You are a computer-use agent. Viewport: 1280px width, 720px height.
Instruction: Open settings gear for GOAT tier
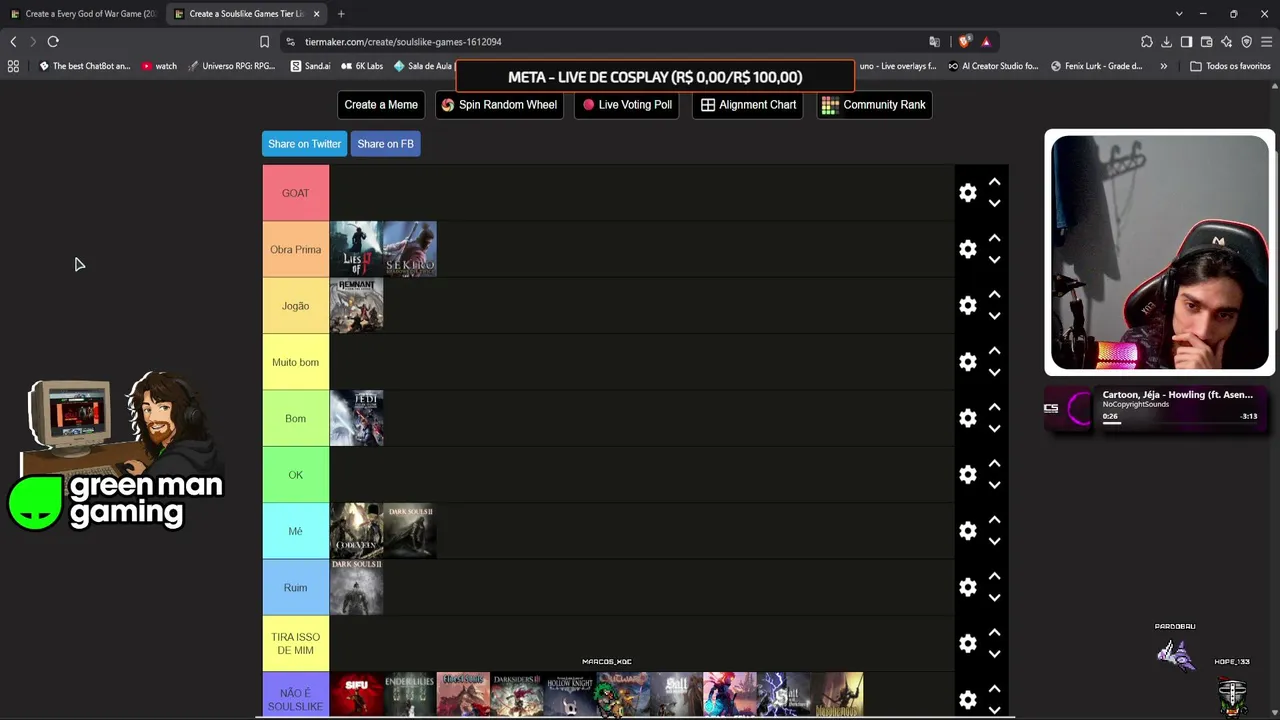[x=968, y=193]
